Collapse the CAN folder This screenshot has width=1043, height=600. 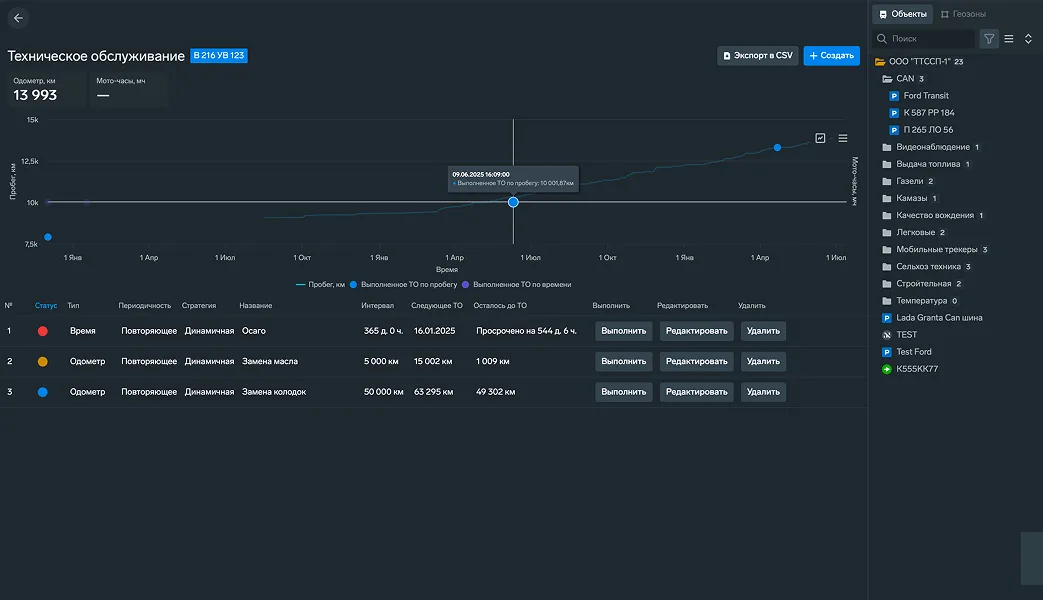point(887,78)
